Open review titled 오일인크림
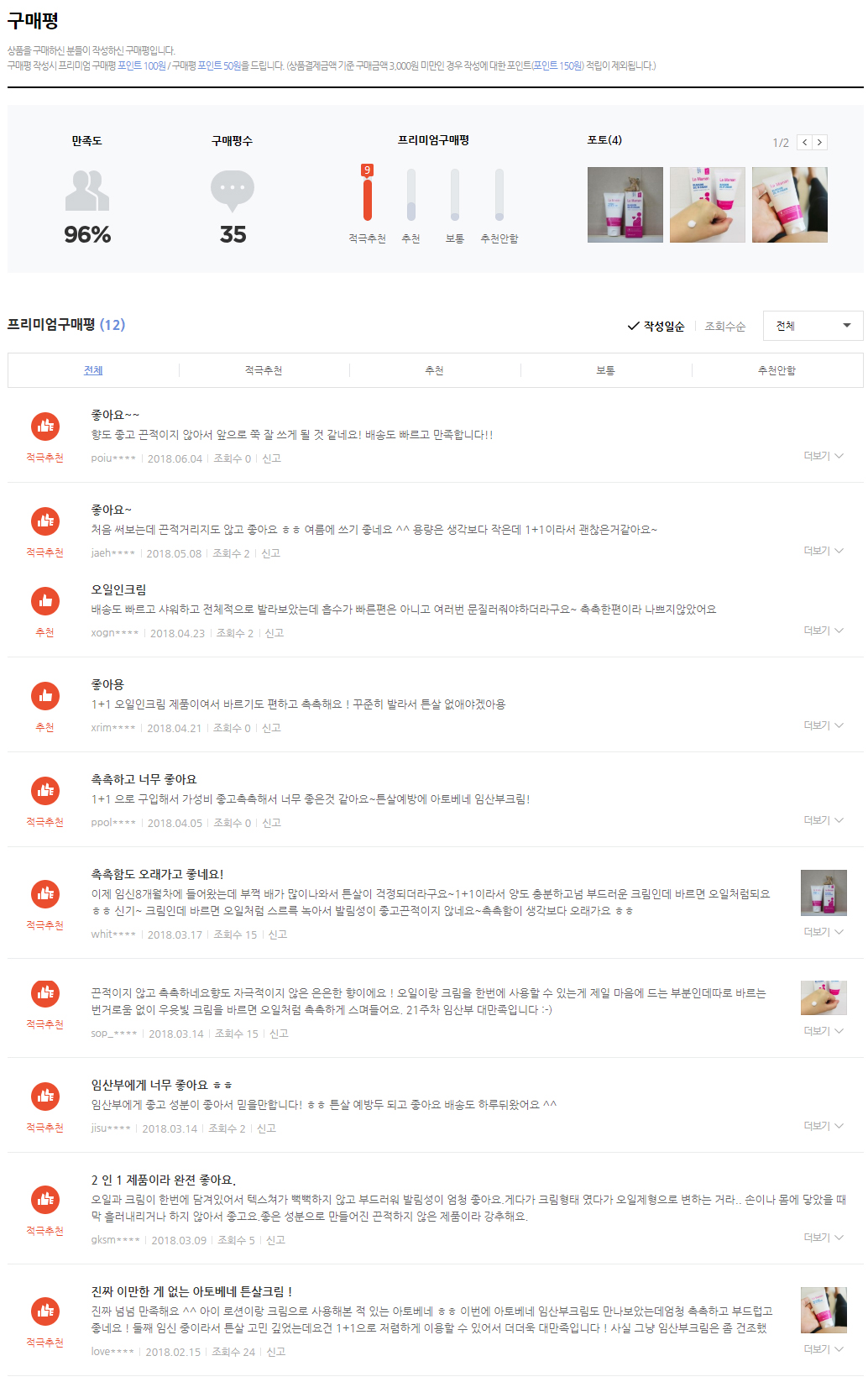The width and height of the screenshot is (868, 1382). click(x=118, y=589)
